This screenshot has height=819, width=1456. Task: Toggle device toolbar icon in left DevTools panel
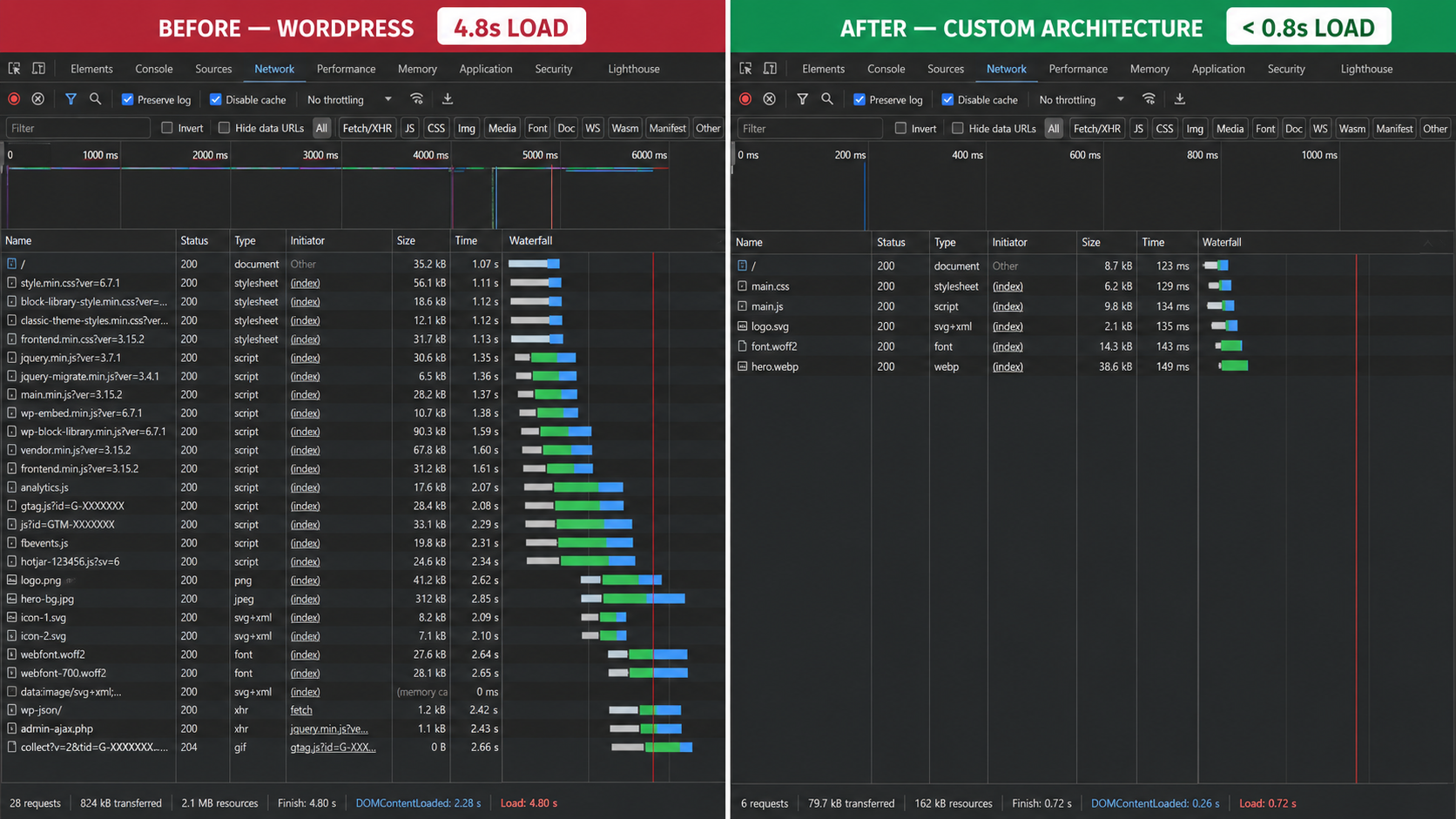[x=39, y=68]
